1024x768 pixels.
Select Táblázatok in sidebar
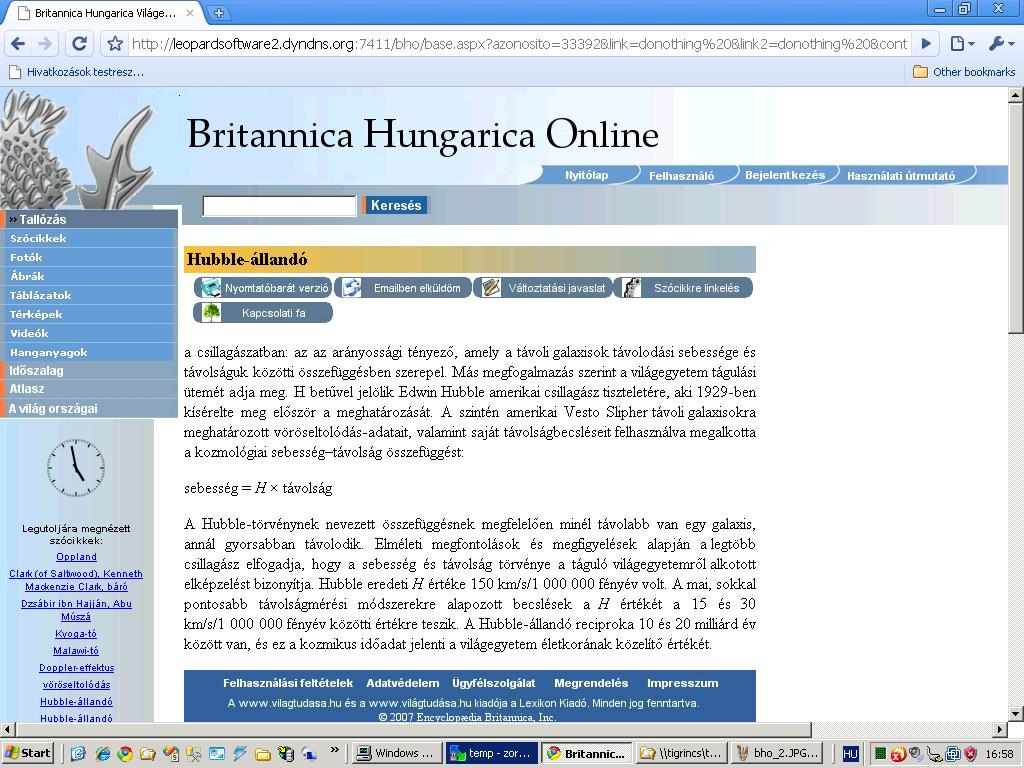coord(89,295)
